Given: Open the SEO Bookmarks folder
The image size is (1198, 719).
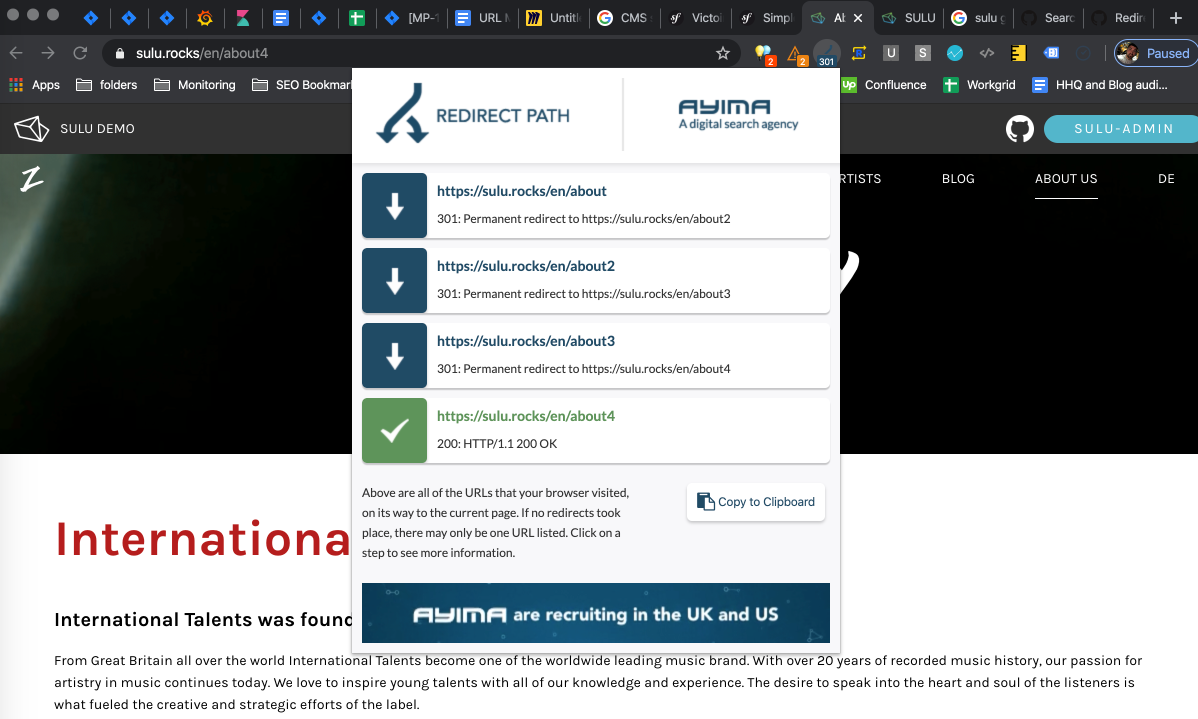Looking at the screenshot, I should click(x=302, y=85).
